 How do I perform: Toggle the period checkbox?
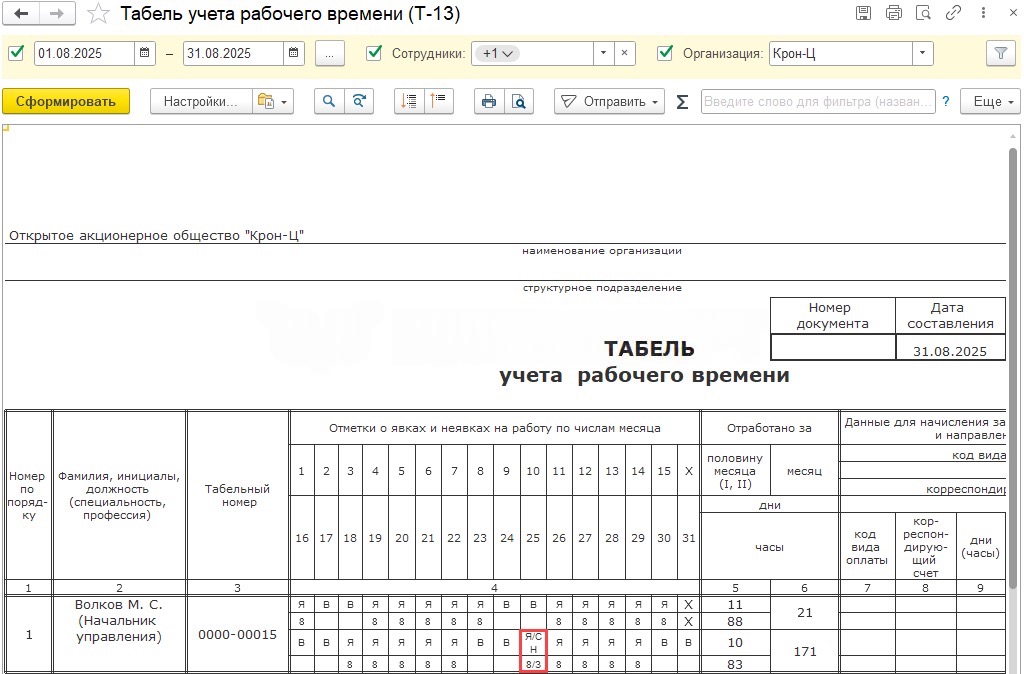tap(16, 54)
